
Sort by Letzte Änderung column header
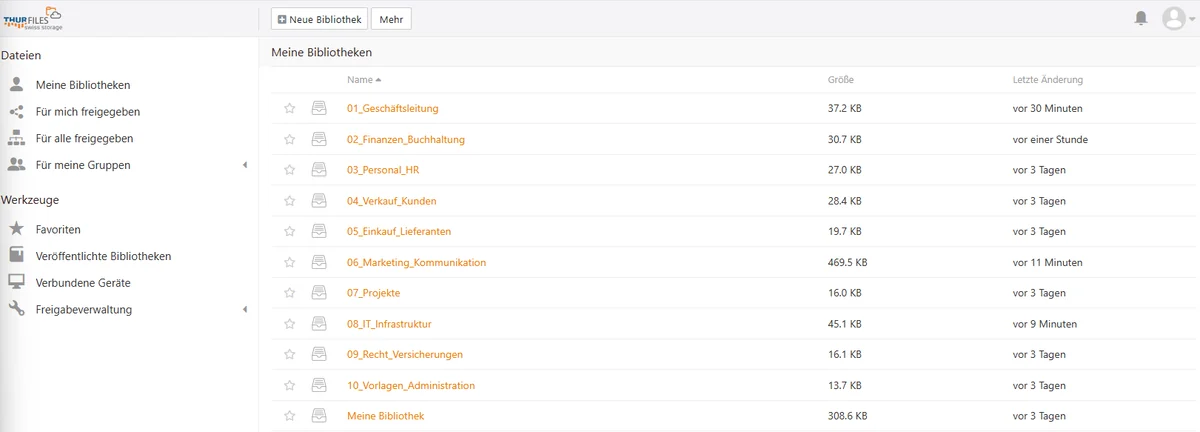tap(1048, 80)
